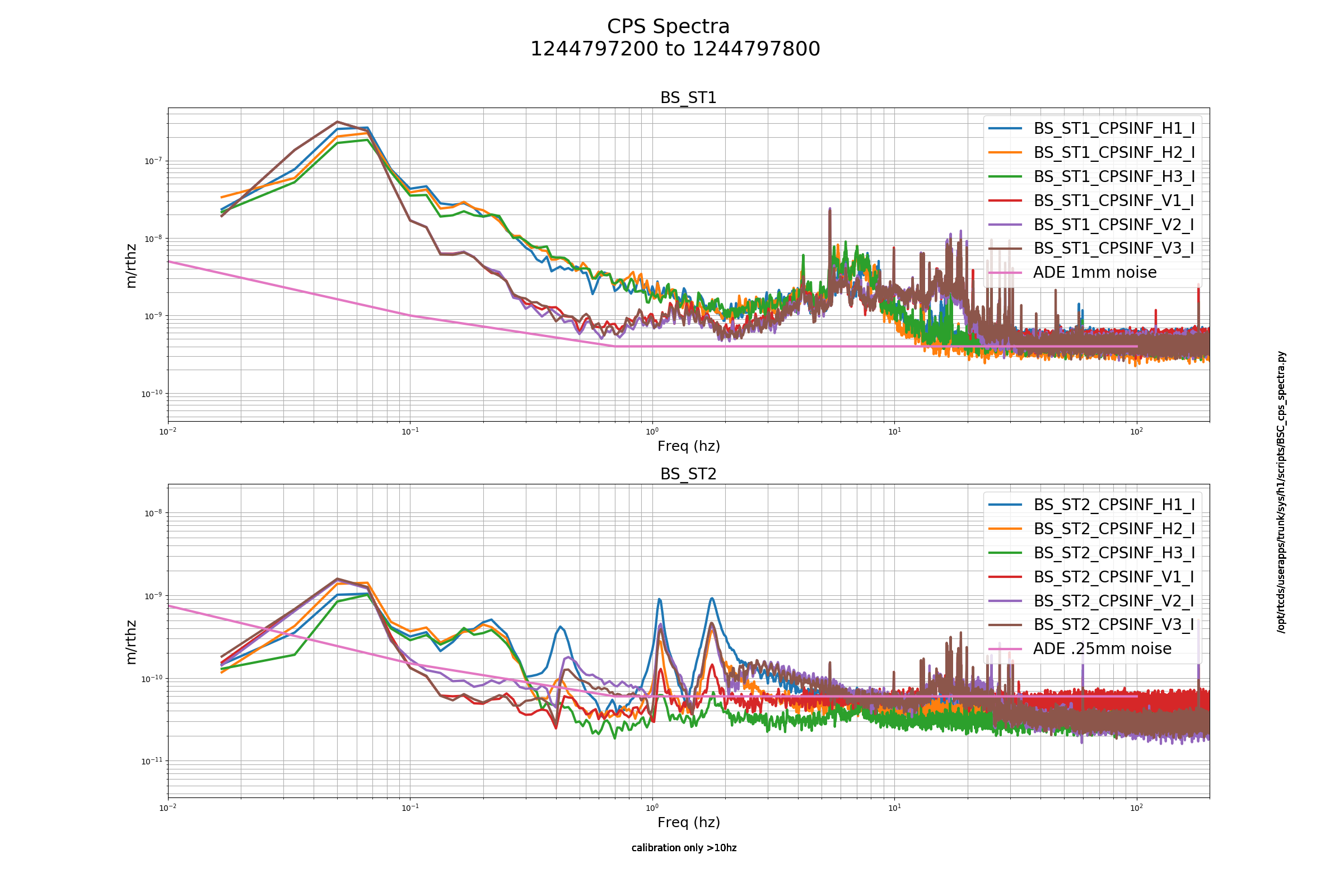
Task: Click the brown line sample beside BS_ST2_CPSINF_V3_I
Action: pos(1005,625)
